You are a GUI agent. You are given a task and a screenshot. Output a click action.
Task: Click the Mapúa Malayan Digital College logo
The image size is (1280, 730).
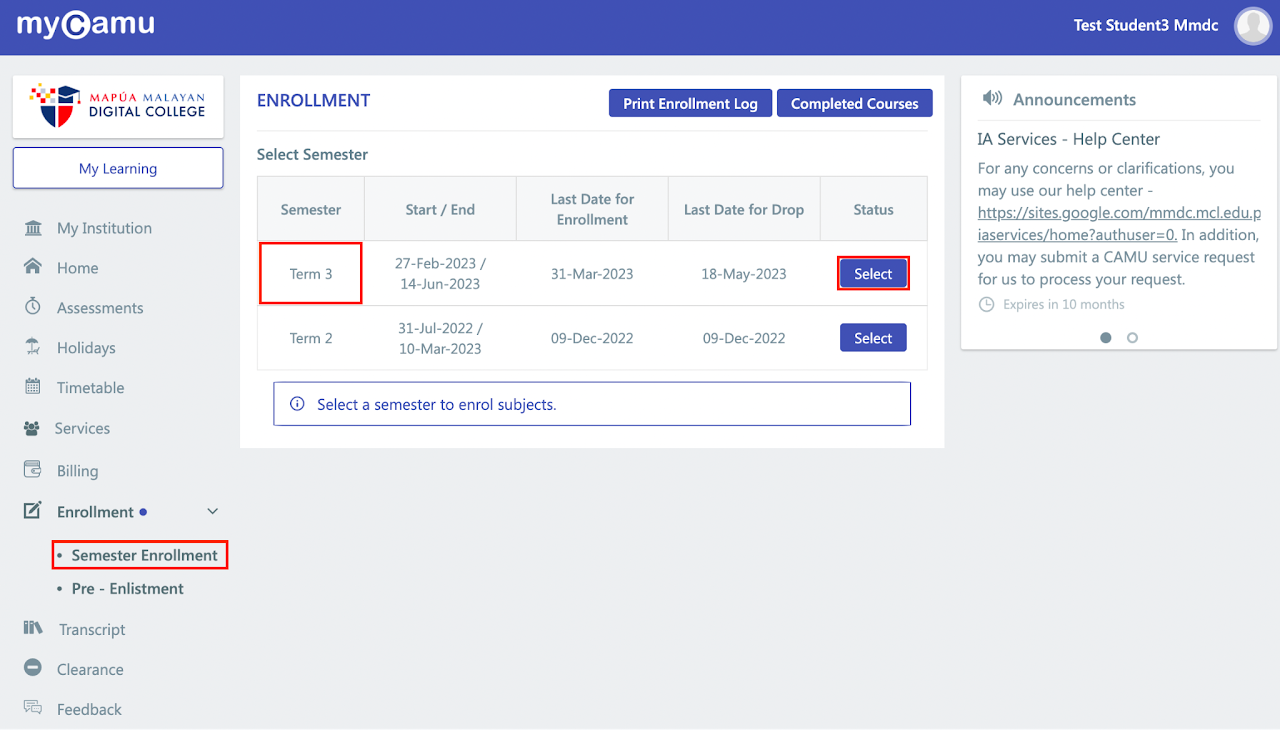pos(118,106)
